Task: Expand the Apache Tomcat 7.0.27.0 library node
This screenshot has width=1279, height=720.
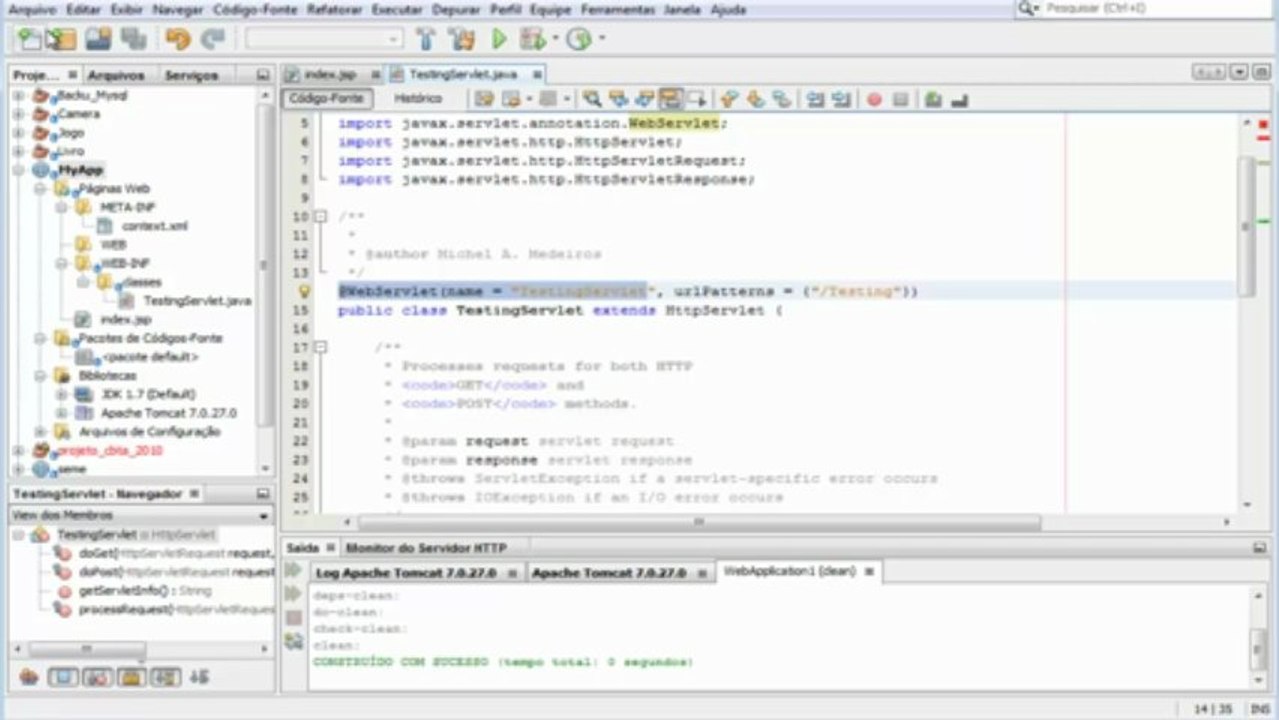Action: pos(62,413)
